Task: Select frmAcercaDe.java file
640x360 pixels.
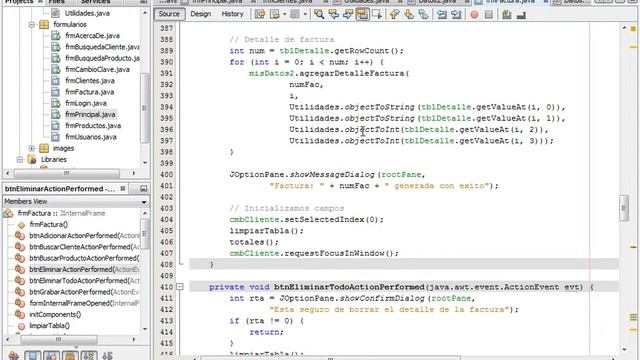Action: click(92, 36)
